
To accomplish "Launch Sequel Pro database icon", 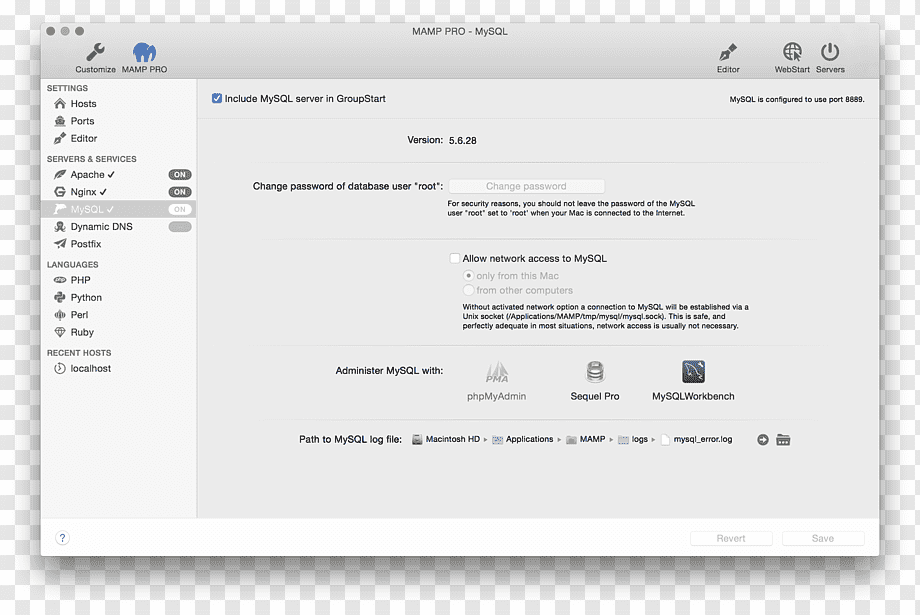I will tap(595, 381).
